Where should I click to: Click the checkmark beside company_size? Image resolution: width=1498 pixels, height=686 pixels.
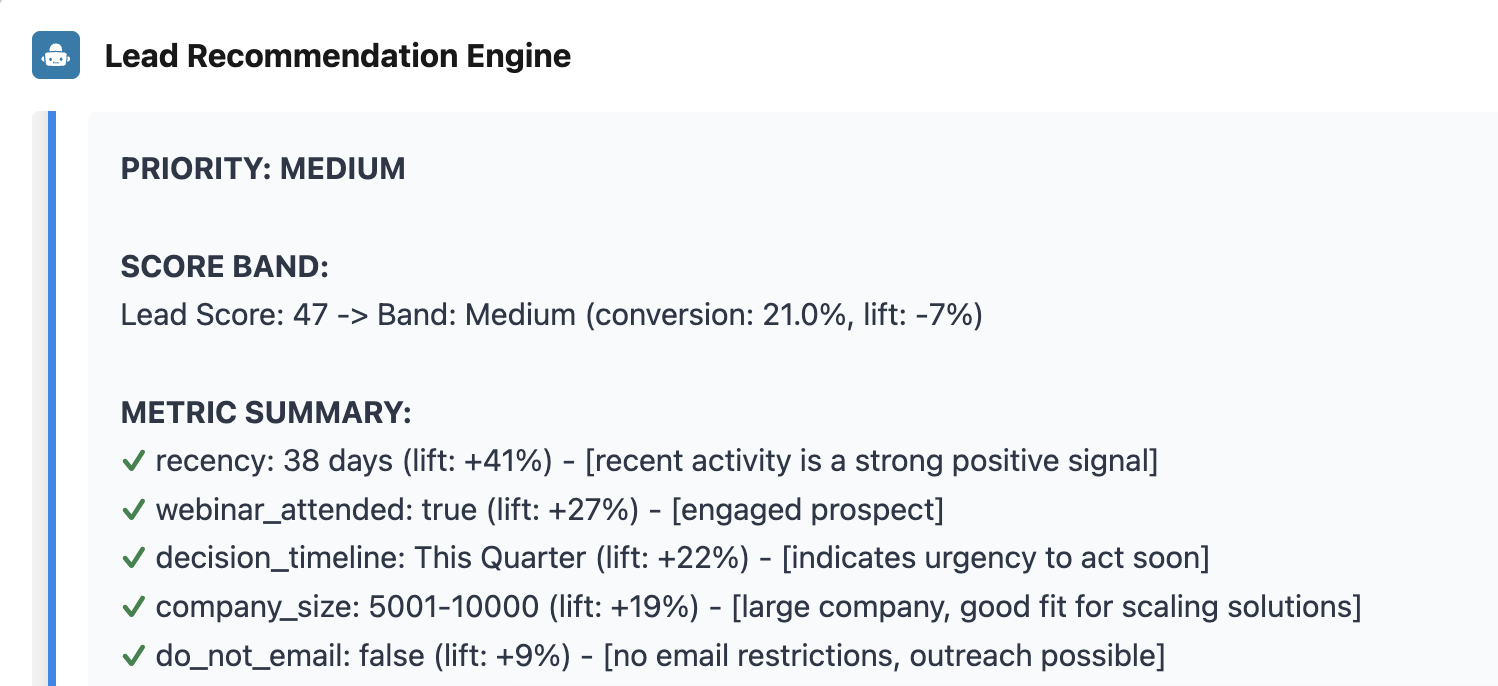pos(134,606)
